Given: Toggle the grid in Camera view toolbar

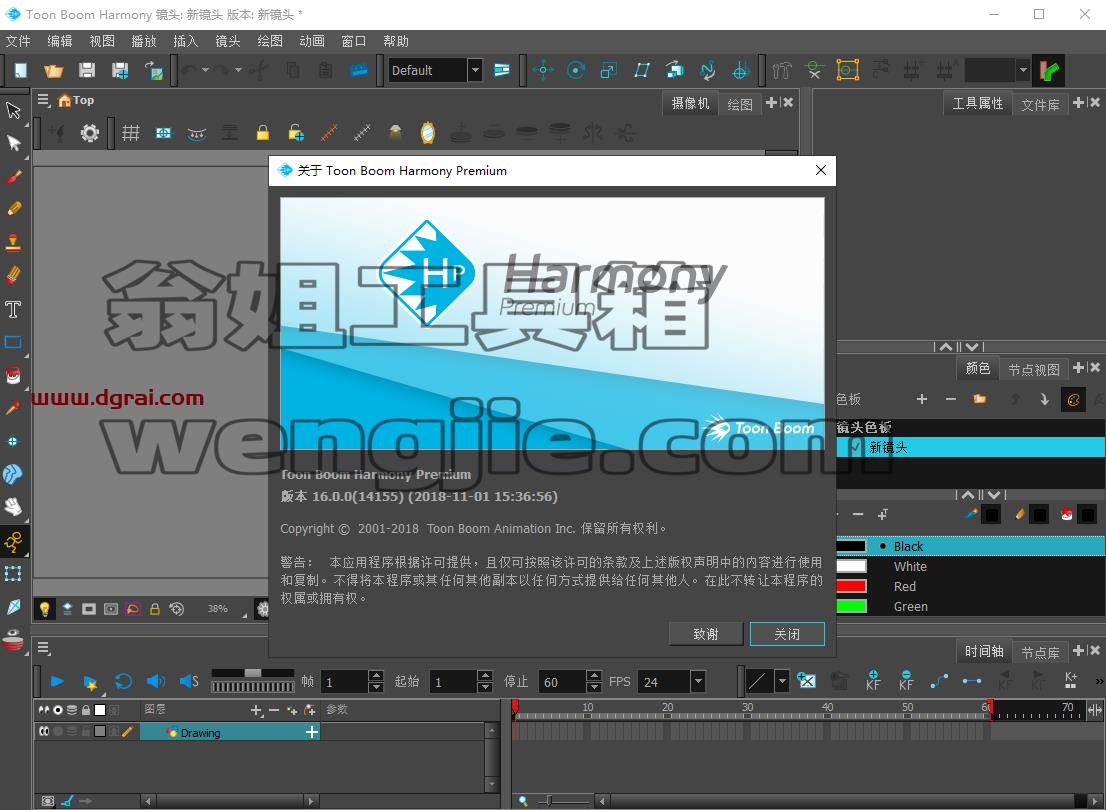Looking at the screenshot, I should tap(130, 133).
